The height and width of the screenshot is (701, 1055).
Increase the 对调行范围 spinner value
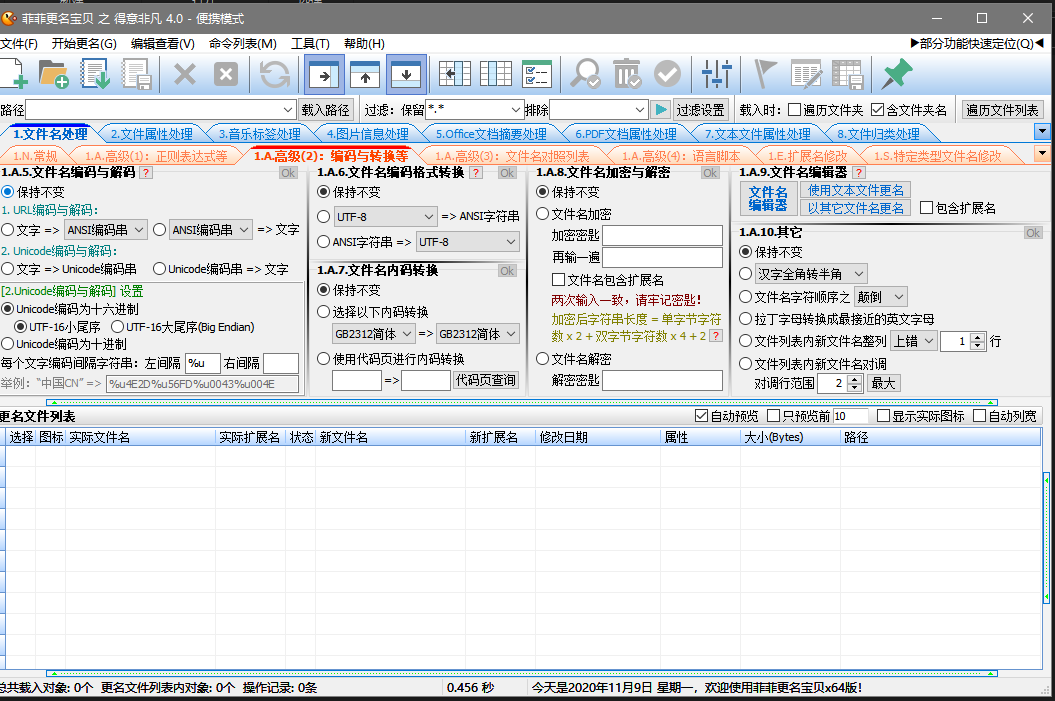coord(856,379)
